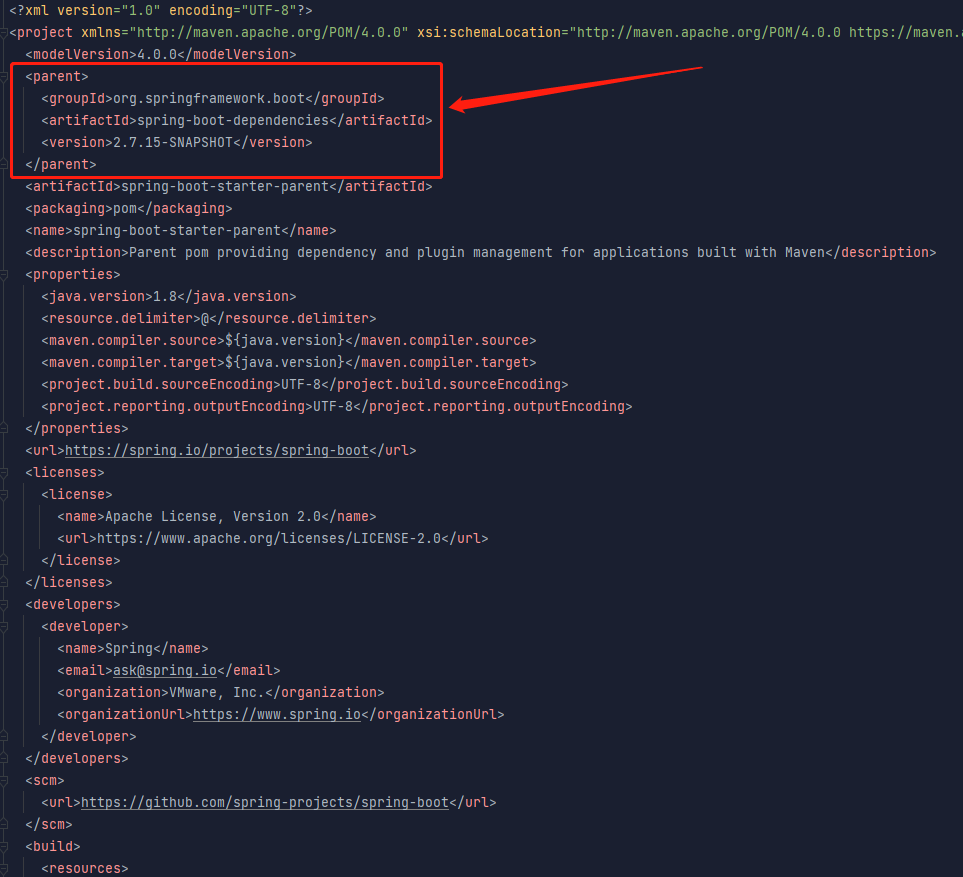Open the spring.io/projects/spring-boot URL link
The height and width of the screenshot is (877, 963).
(217, 450)
